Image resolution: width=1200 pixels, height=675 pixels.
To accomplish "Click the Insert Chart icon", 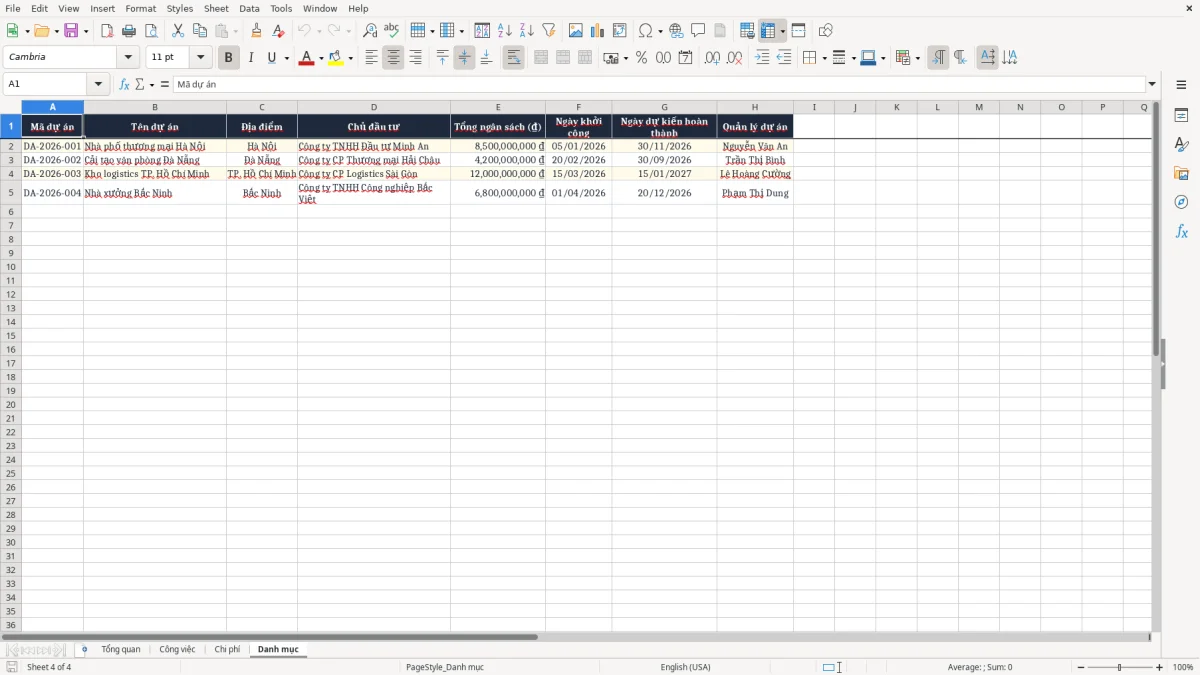I will [x=598, y=31].
